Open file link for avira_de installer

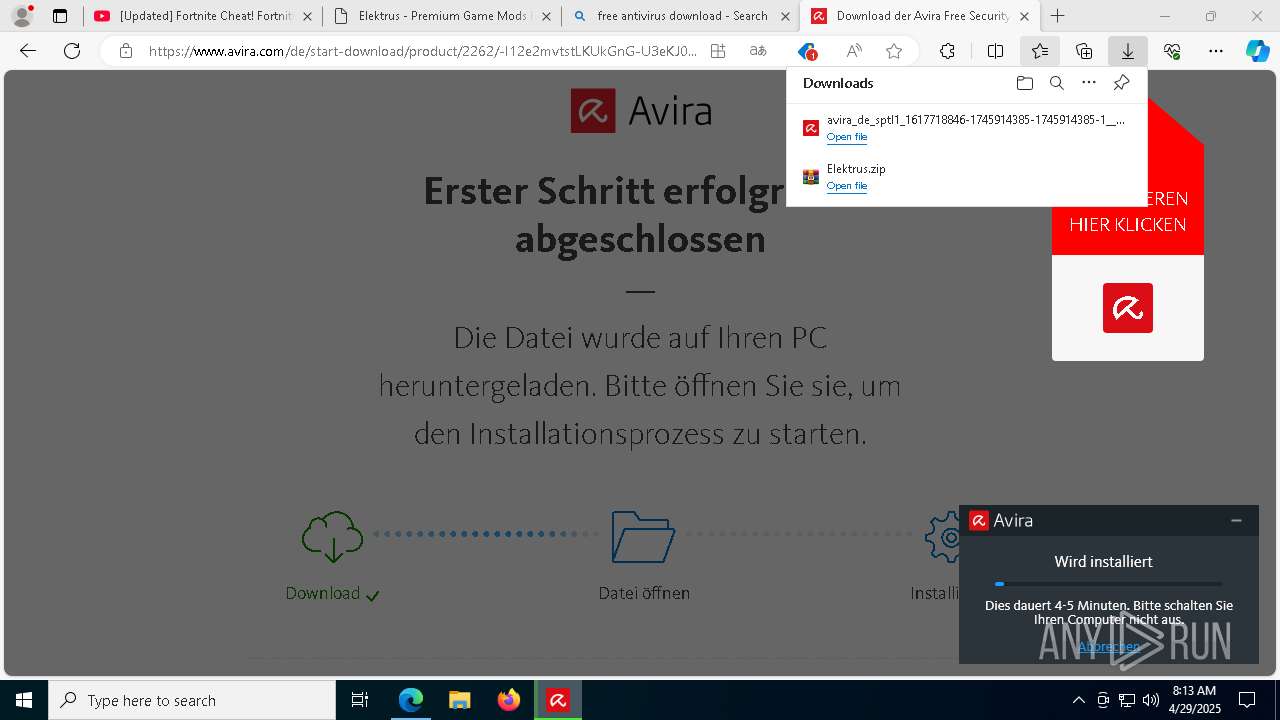[847, 137]
